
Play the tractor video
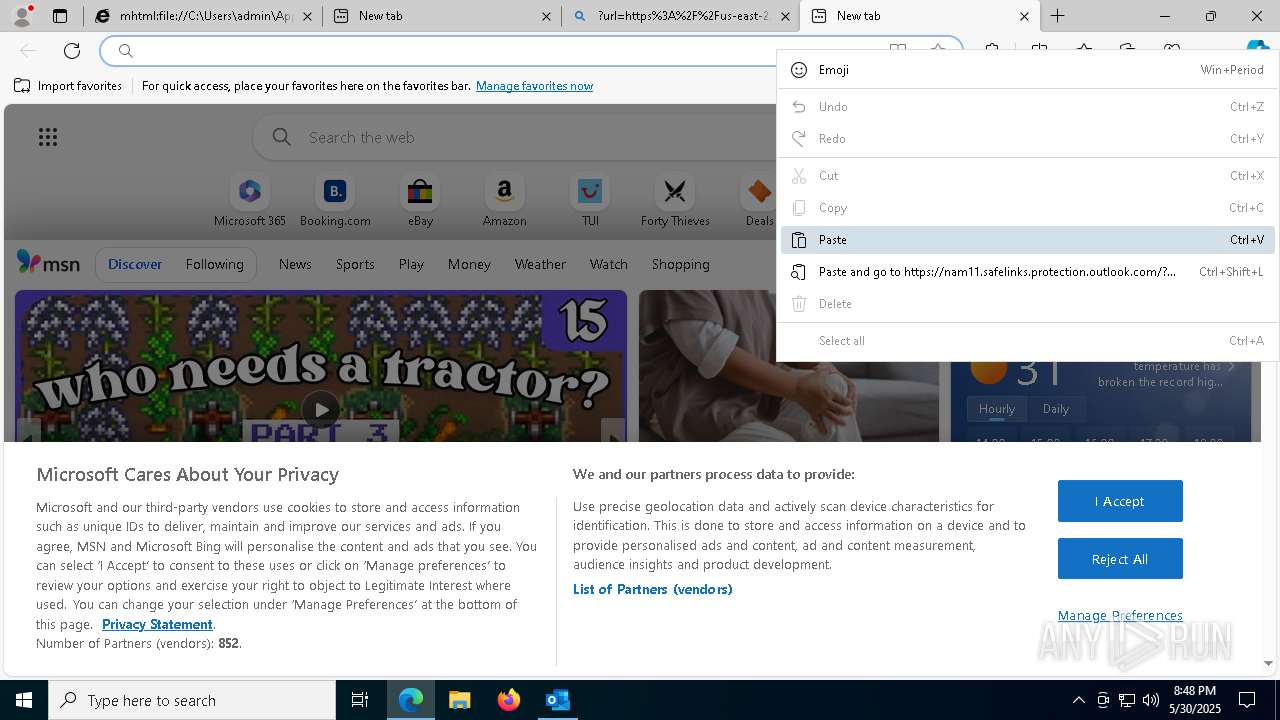coord(320,409)
